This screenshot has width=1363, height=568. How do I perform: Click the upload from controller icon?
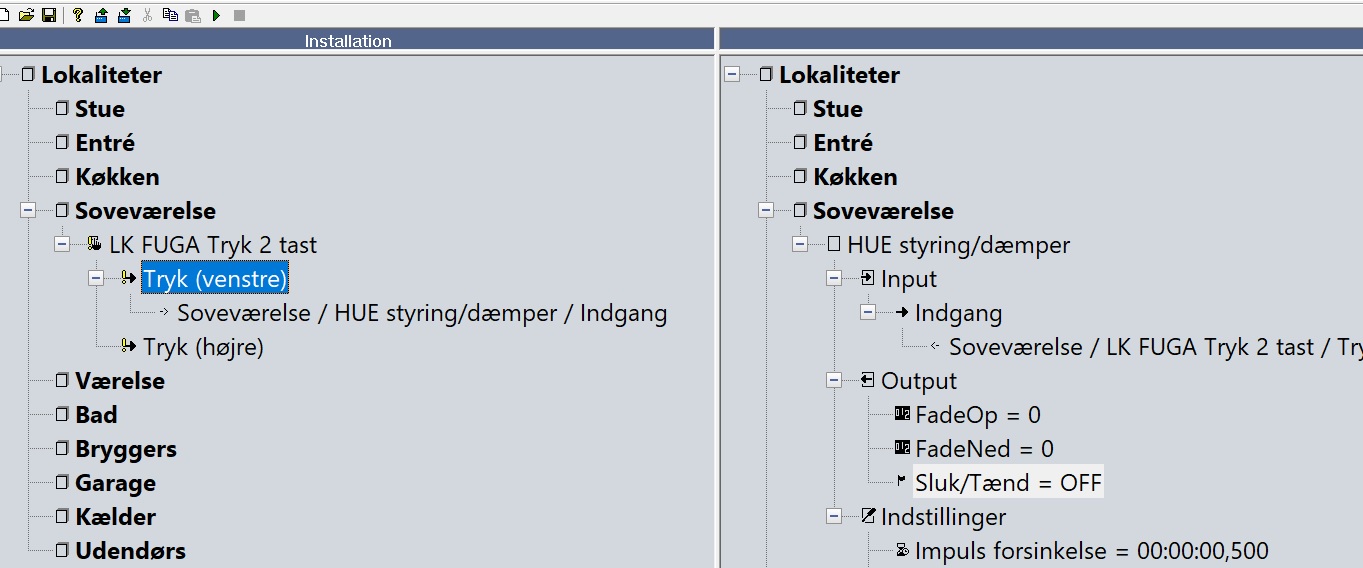tap(101, 15)
